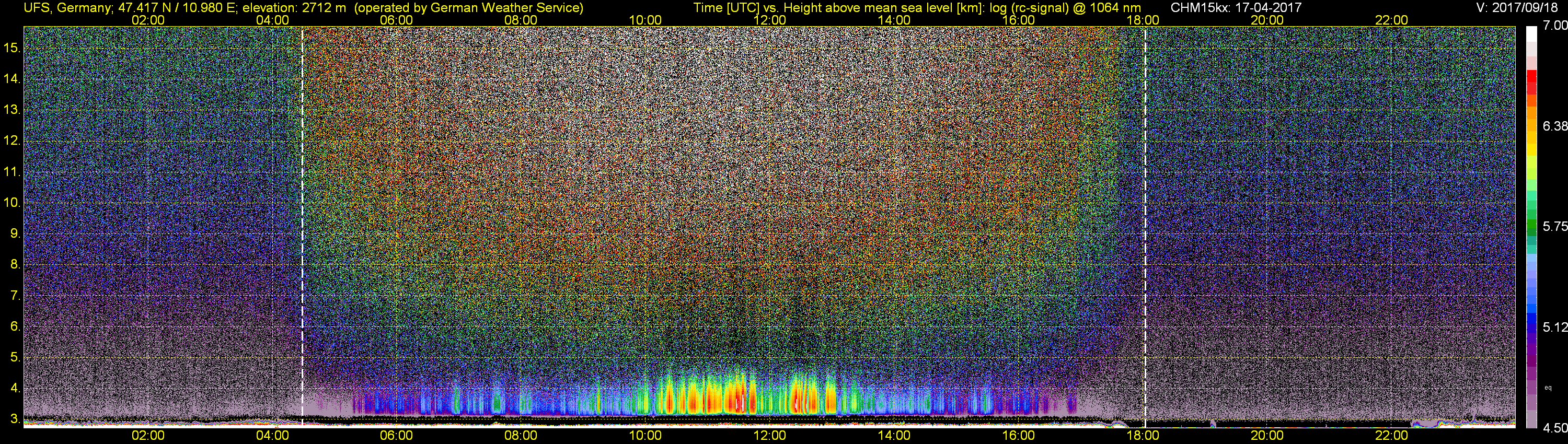Click "(operated by German Weather Service)" note
The image size is (1568, 444).
[x=468, y=7]
